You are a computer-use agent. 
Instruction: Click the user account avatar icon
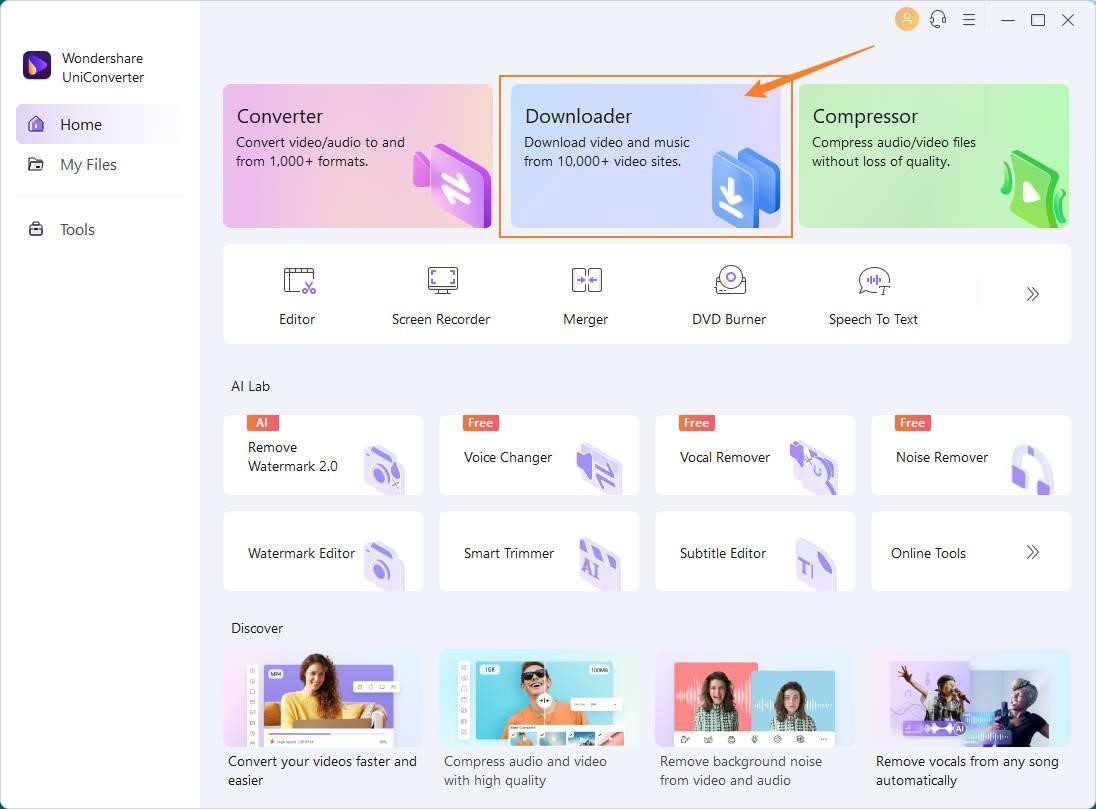pos(907,19)
